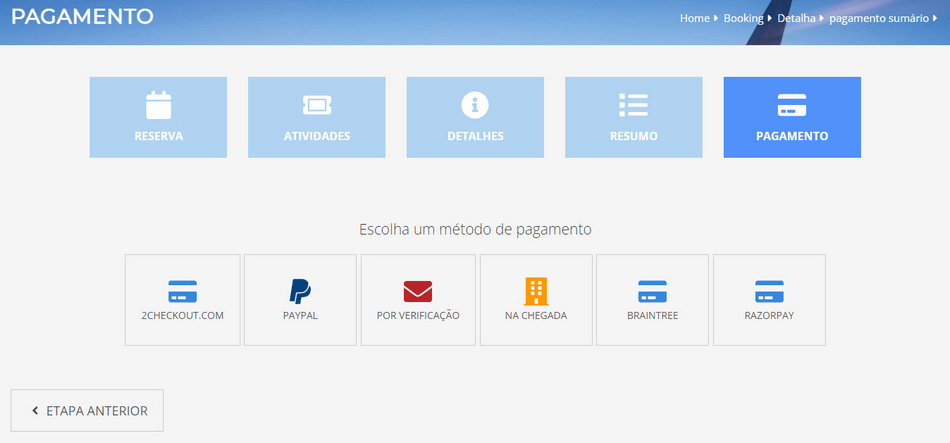The height and width of the screenshot is (443, 950).
Task: Choose the Razorpay card icon
Action: 769,291
